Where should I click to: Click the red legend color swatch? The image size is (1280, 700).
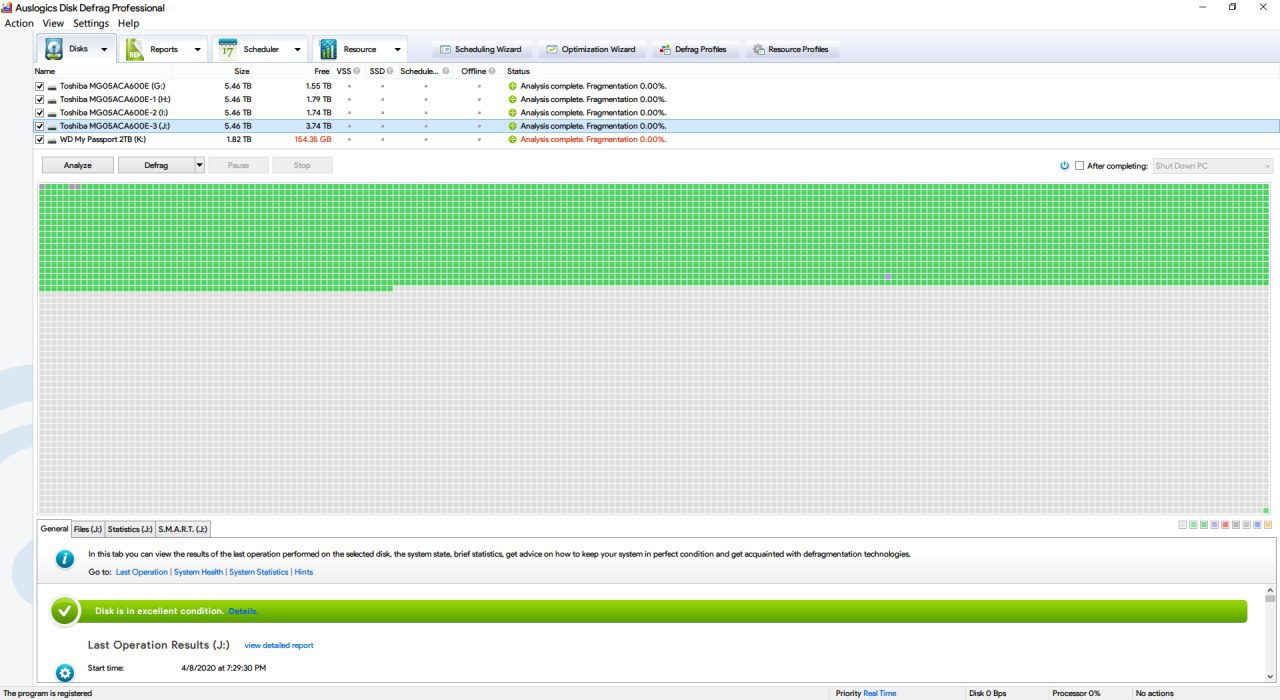(1225, 524)
